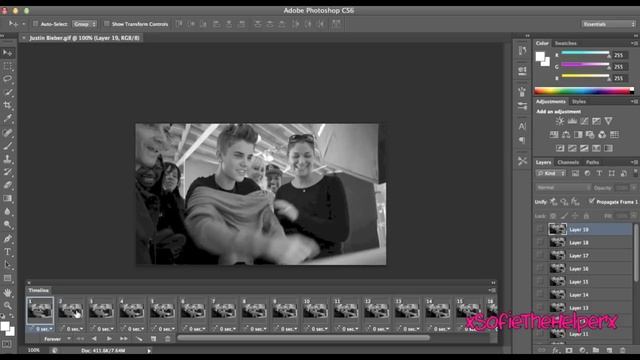Select the Crop tool
This screenshot has height=360, width=640.
[7, 105]
